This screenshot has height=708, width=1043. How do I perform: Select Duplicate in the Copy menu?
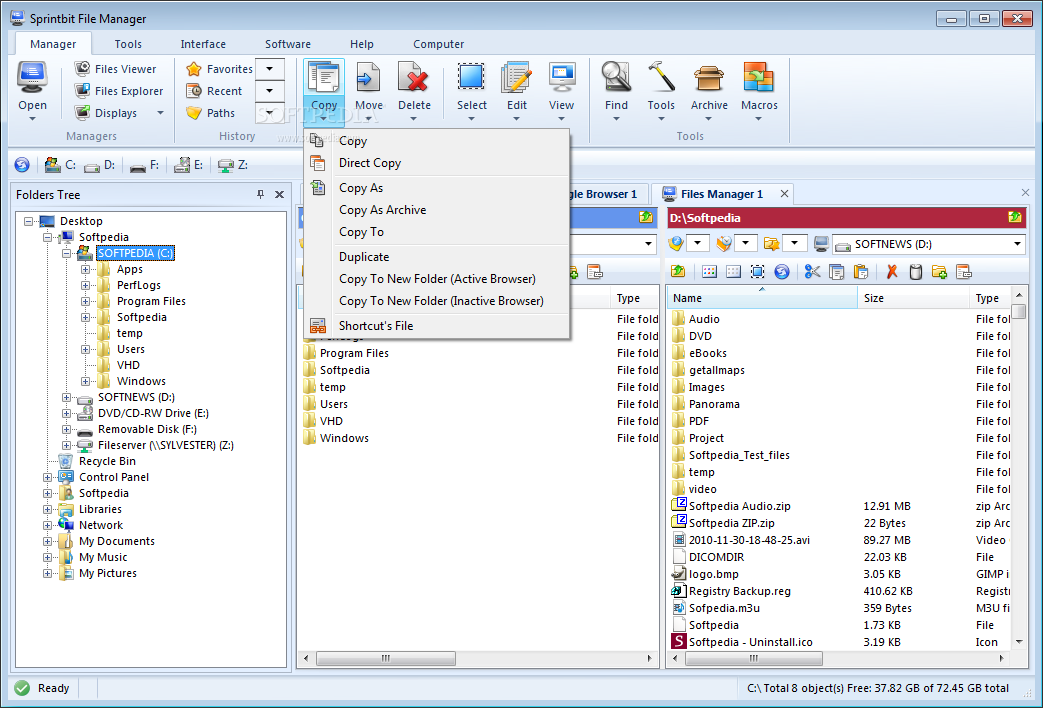pos(436,257)
